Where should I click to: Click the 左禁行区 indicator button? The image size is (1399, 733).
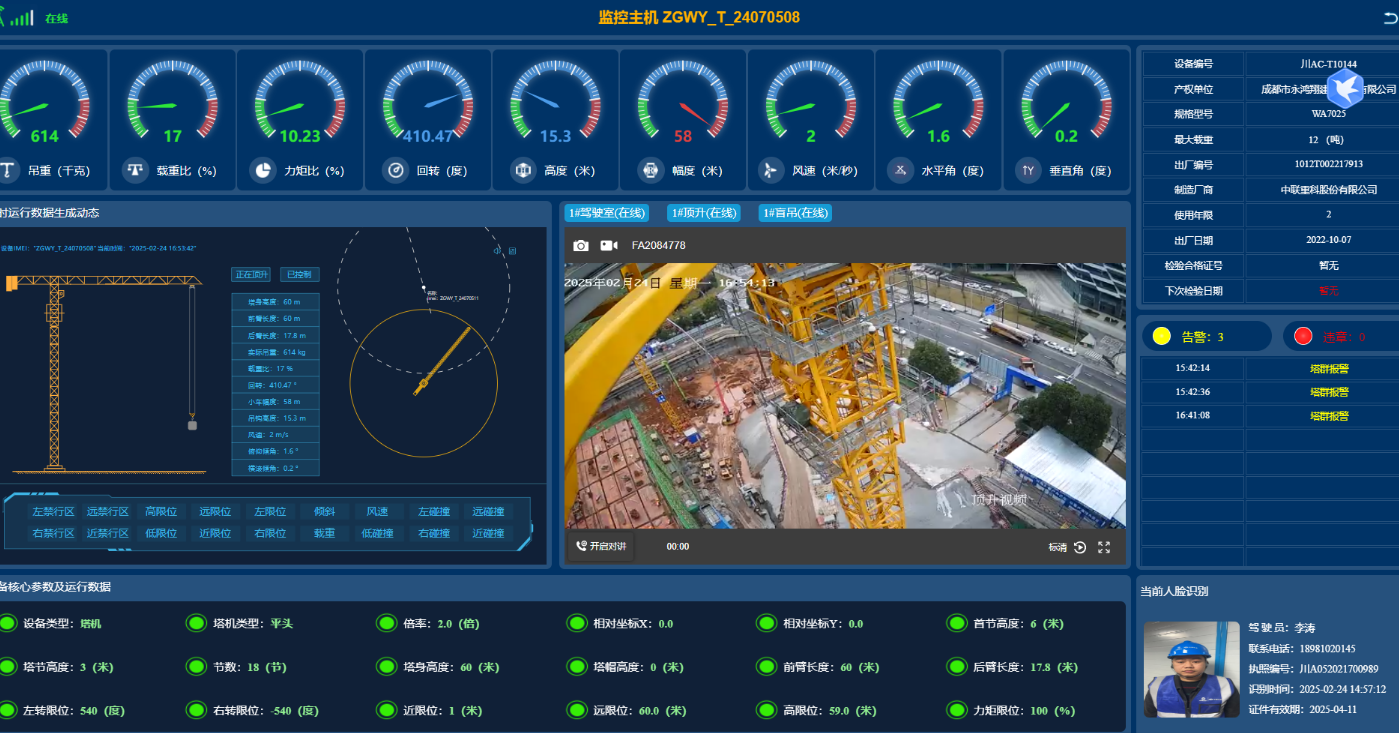point(53,512)
